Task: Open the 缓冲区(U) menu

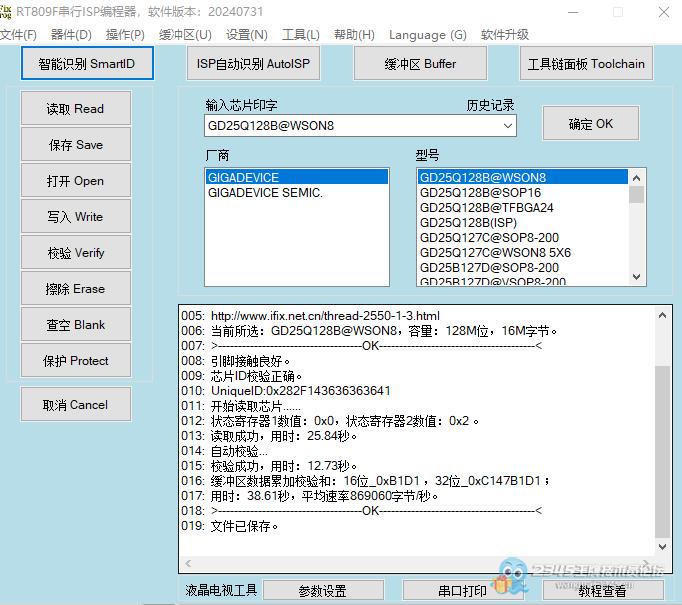Action: tap(185, 35)
